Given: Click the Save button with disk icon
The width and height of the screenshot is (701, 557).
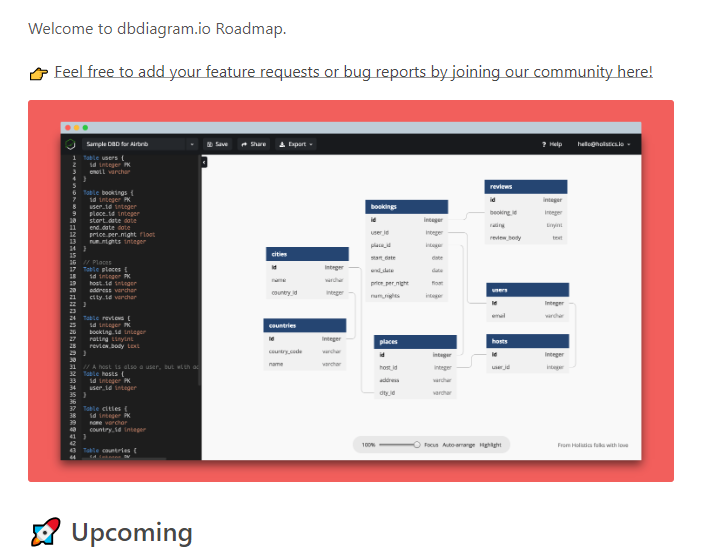Looking at the screenshot, I should click(x=216, y=144).
